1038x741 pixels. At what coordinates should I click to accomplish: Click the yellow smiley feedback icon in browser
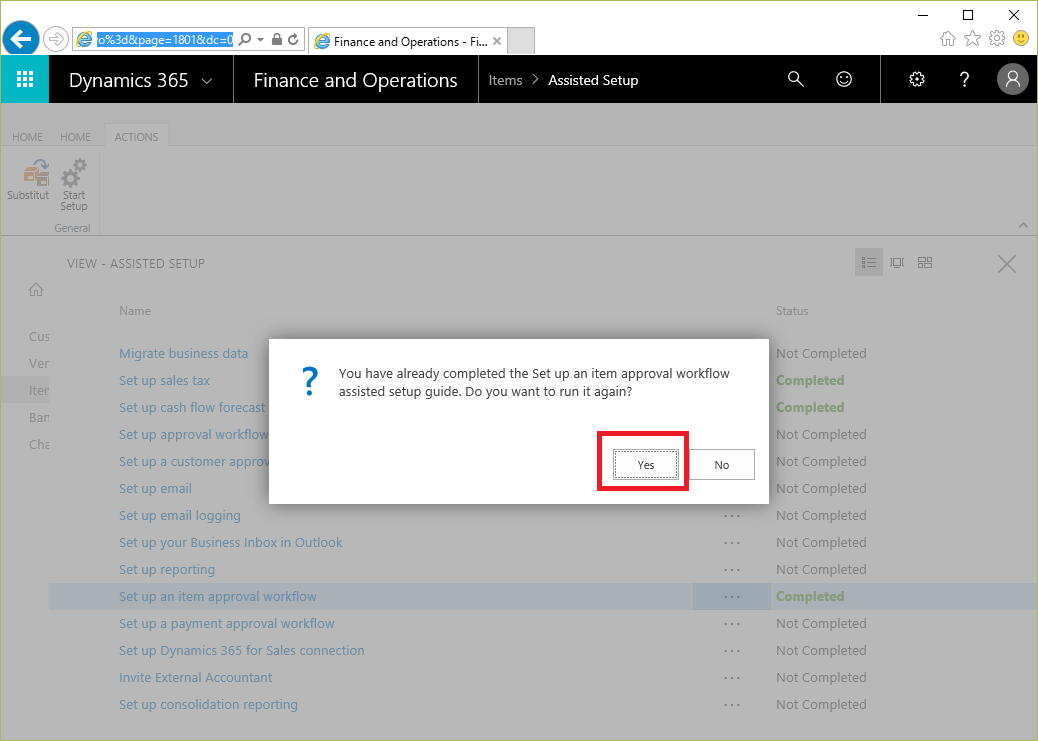[1021, 38]
